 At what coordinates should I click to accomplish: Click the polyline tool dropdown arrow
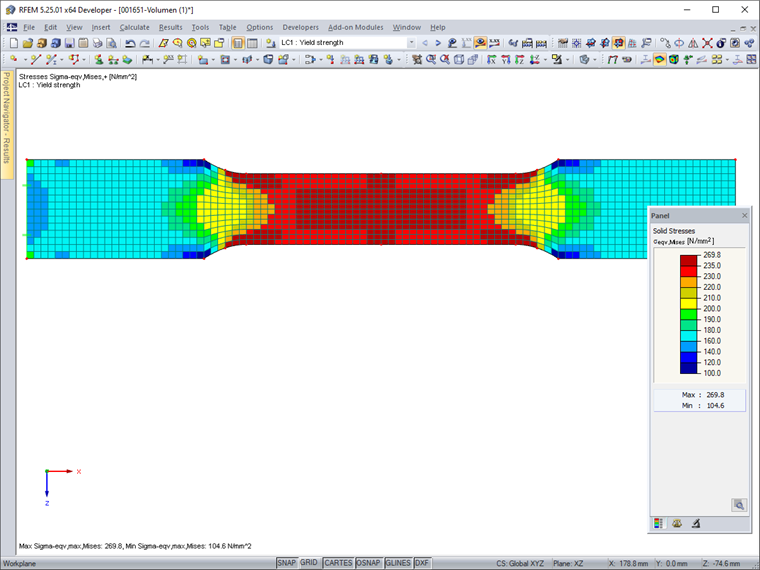84,60
